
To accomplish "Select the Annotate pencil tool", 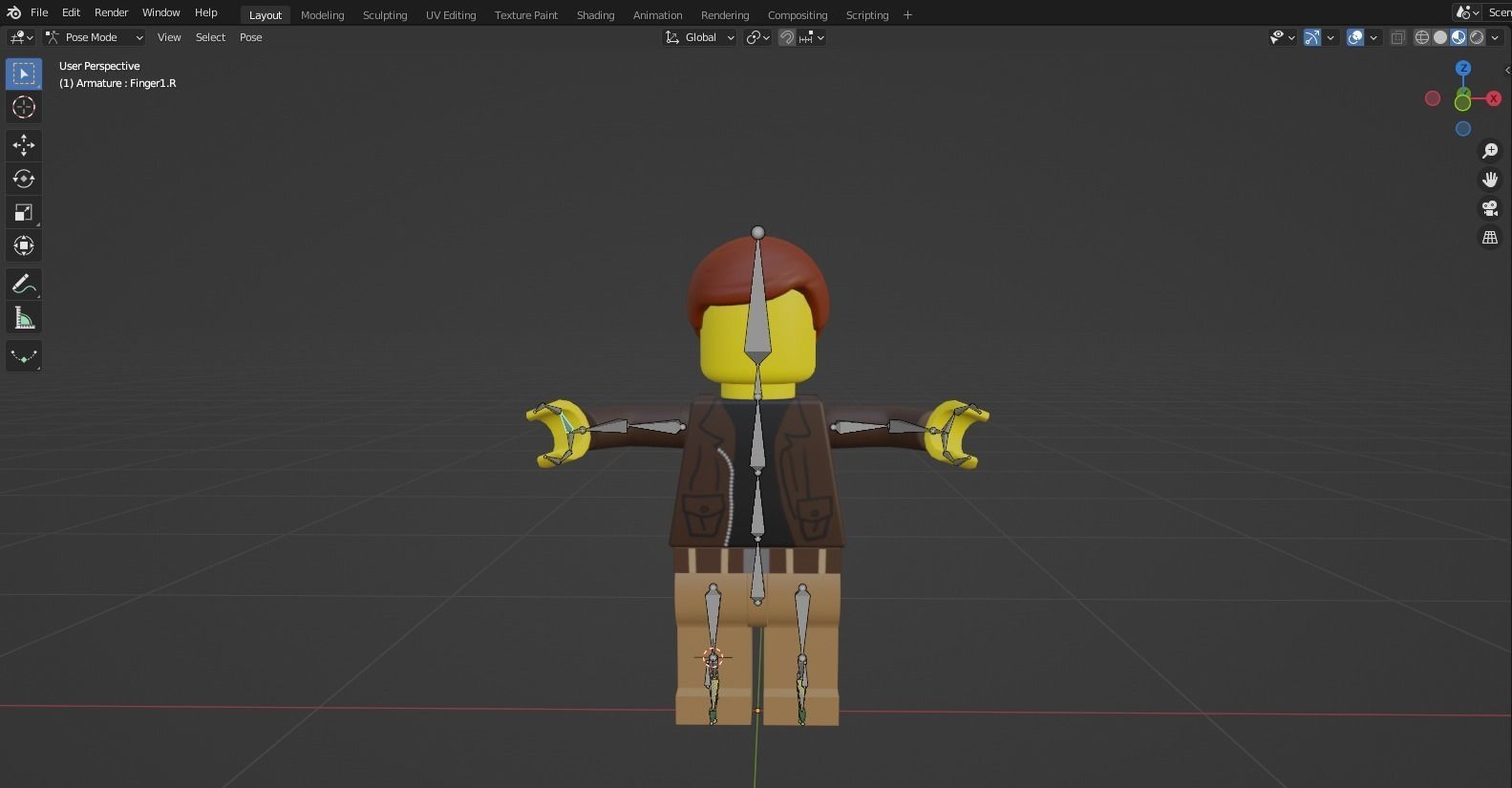I will [x=24, y=284].
